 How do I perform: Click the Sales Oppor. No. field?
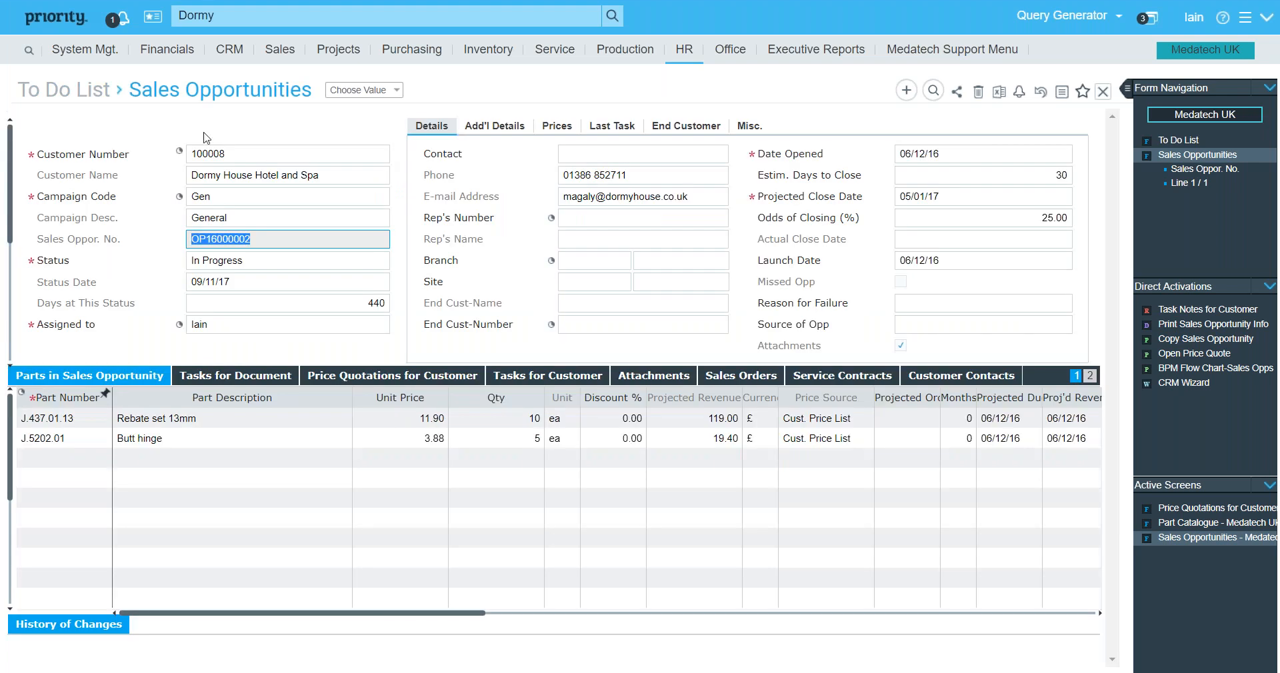pyautogui.click(x=288, y=239)
